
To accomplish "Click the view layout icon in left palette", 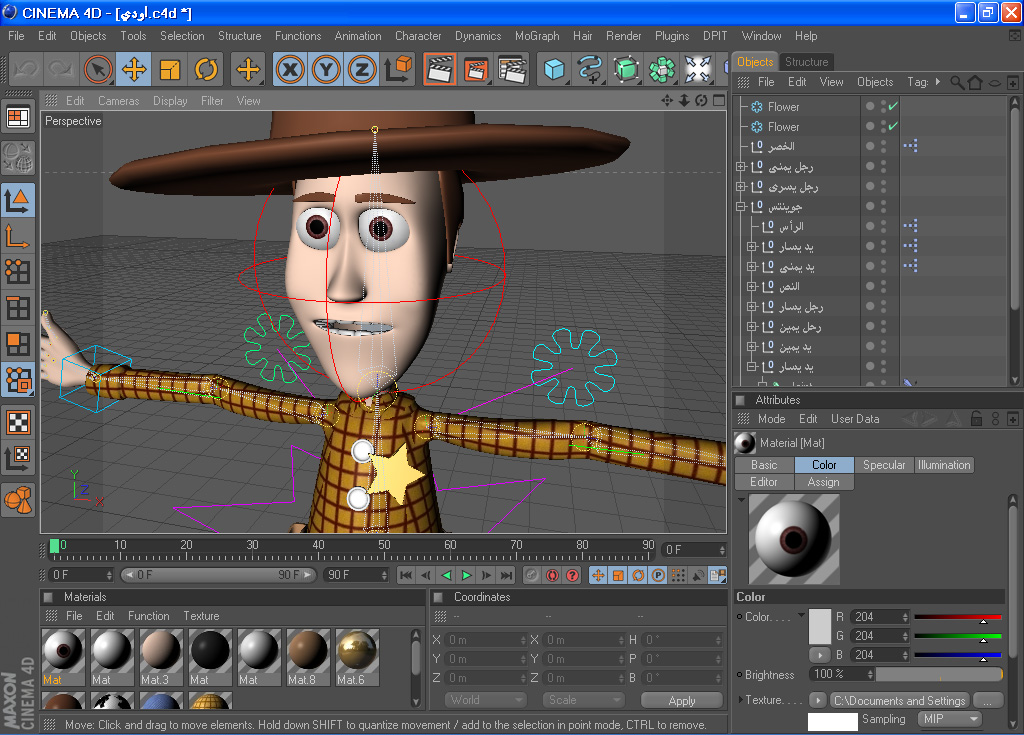I will click(x=18, y=118).
